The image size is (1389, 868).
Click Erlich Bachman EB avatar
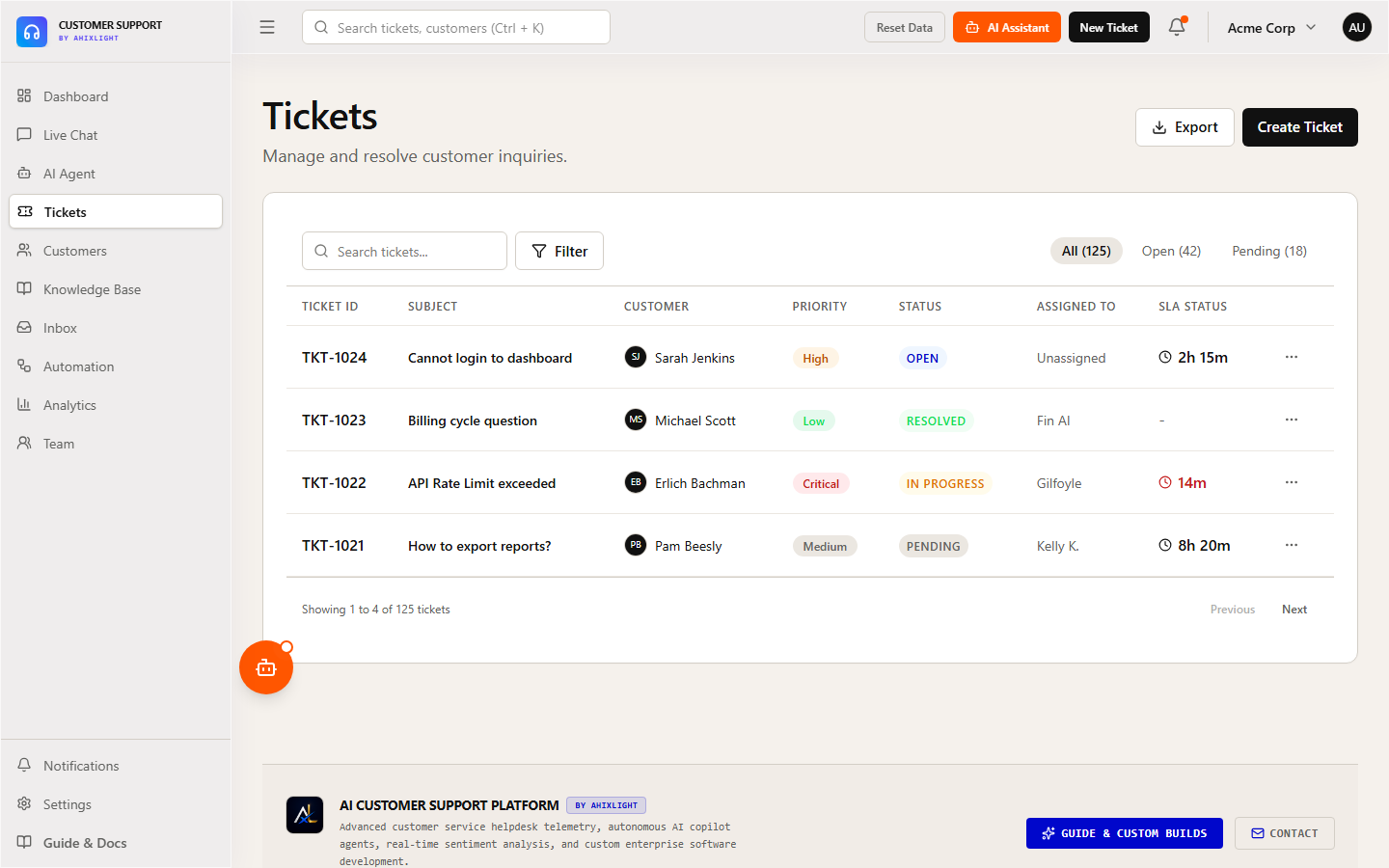pos(636,482)
